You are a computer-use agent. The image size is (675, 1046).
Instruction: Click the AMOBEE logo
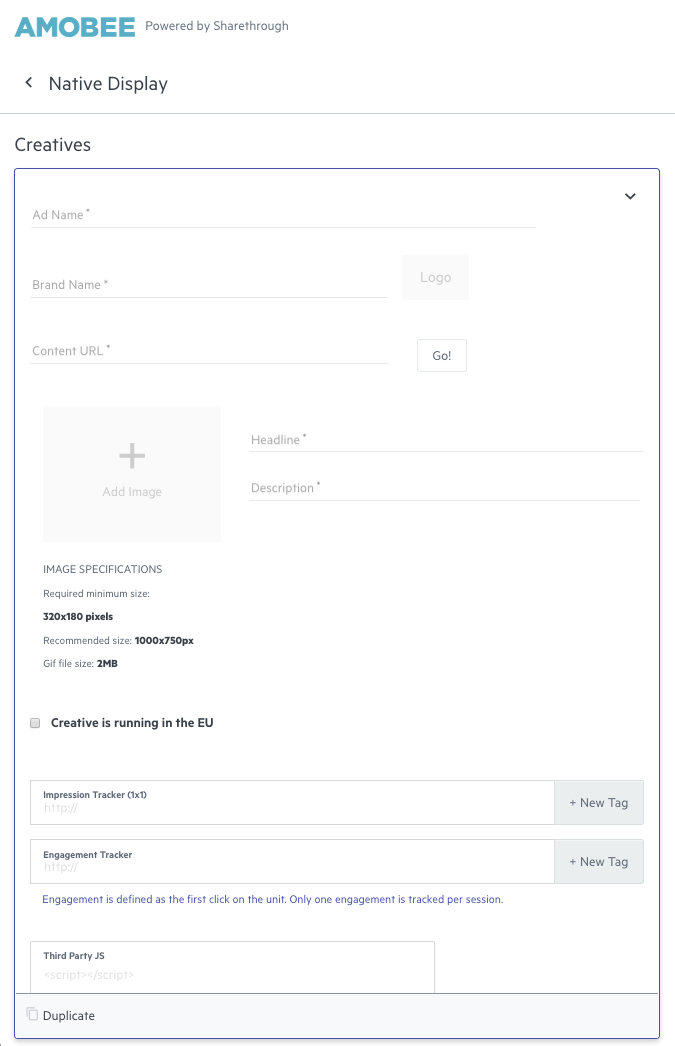point(75,27)
